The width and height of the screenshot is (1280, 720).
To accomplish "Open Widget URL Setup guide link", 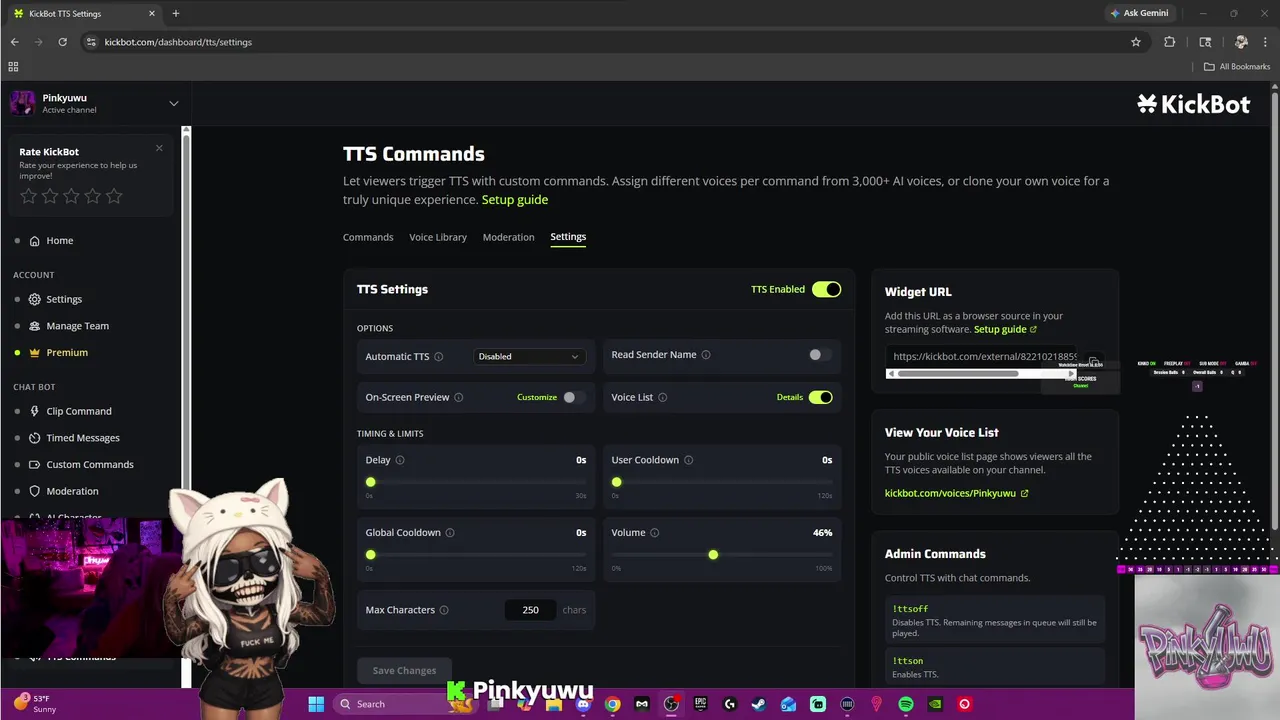I will pos(1005,330).
